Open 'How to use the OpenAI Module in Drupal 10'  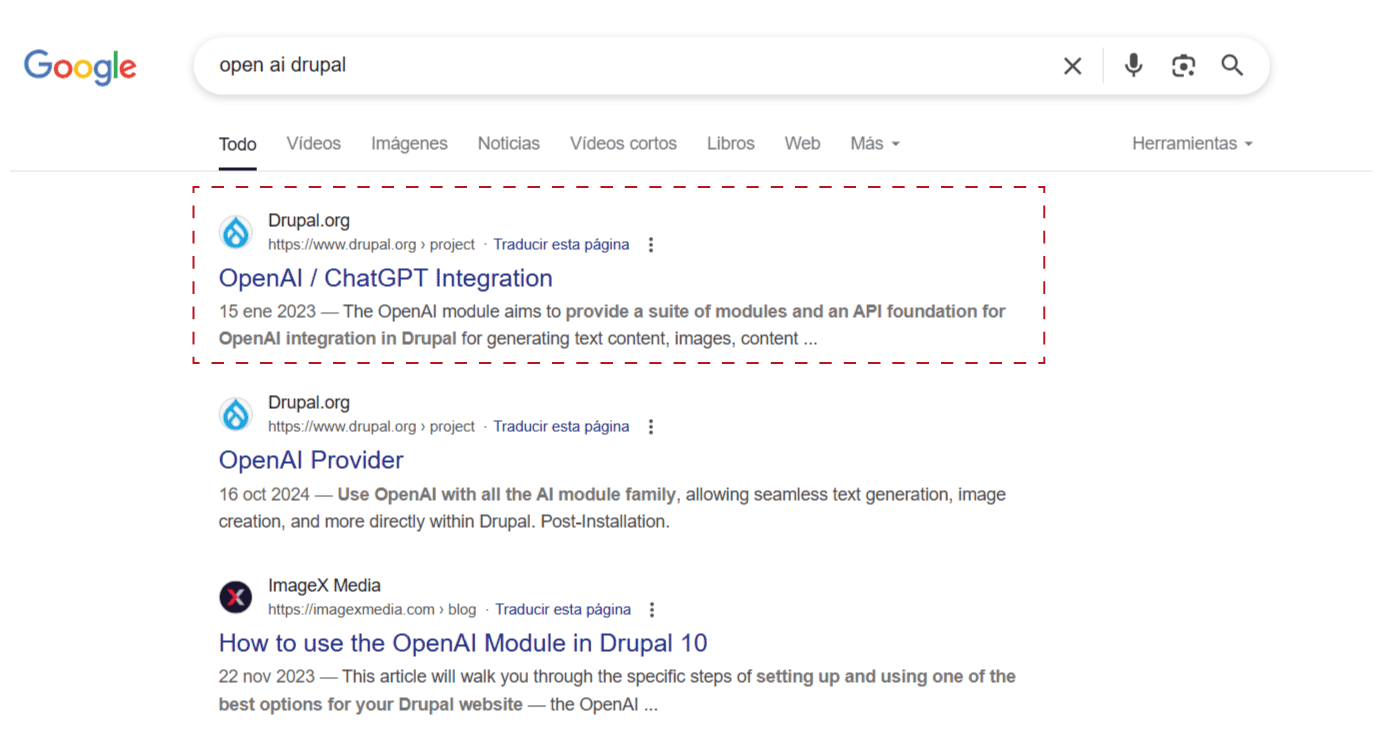tap(463, 643)
